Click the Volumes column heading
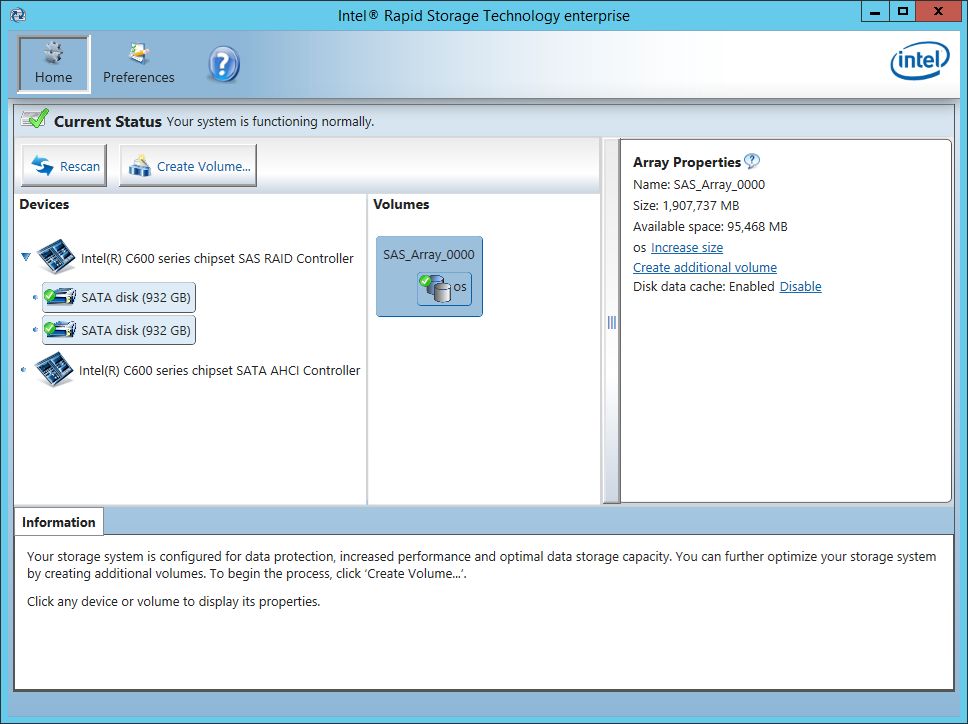This screenshot has width=968, height=724. coord(401,204)
